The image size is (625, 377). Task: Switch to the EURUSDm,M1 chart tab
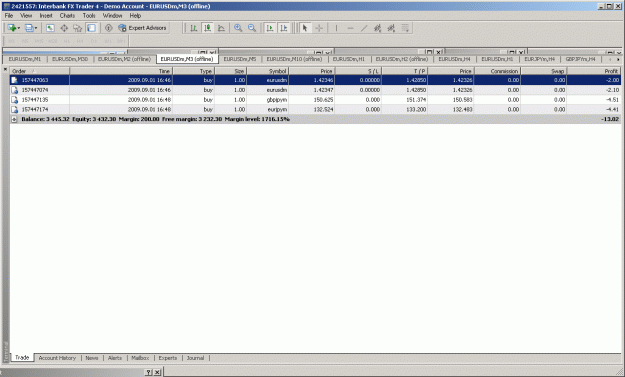pyautogui.click(x=25, y=59)
